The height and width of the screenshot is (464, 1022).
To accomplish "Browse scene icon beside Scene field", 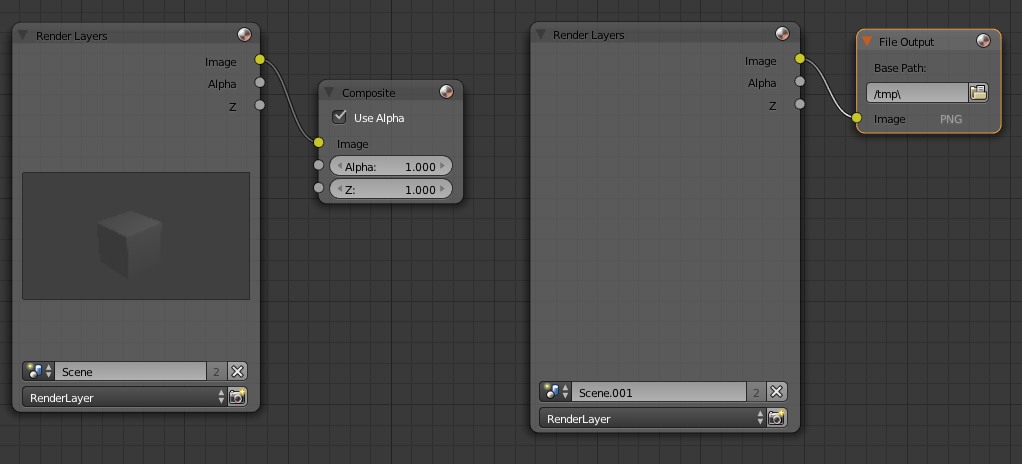I will pos(38,371).
